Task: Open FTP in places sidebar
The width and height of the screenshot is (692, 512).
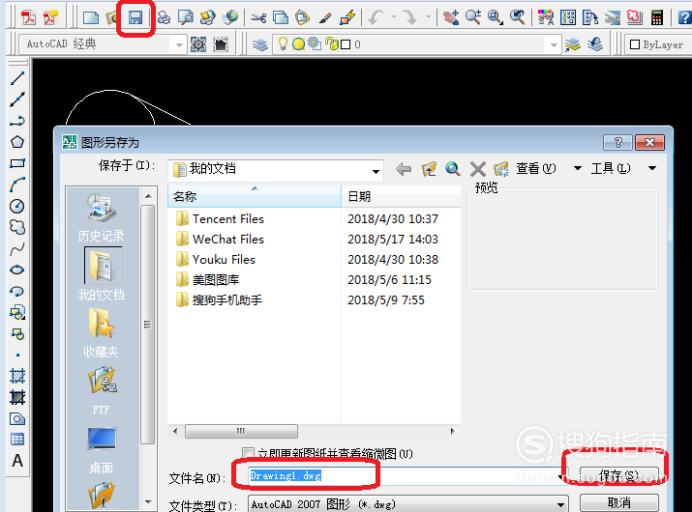Action: [x=101, y=390]
